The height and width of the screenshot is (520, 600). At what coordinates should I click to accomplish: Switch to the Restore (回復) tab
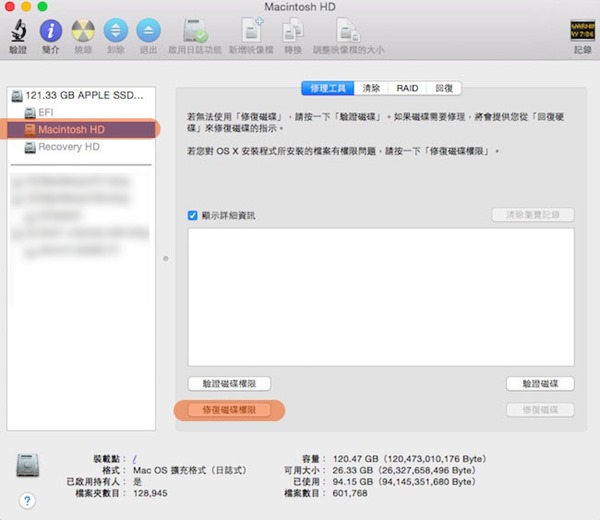[x=444, y=88]
